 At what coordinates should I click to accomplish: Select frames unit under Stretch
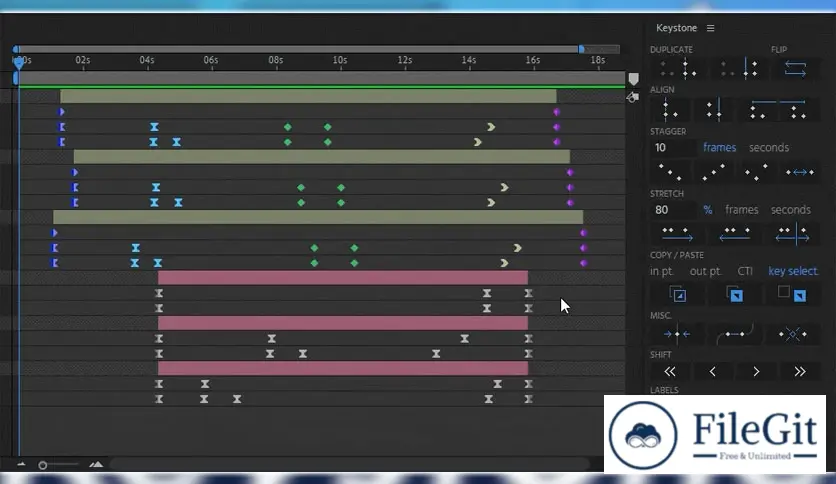tap(742, 210)
